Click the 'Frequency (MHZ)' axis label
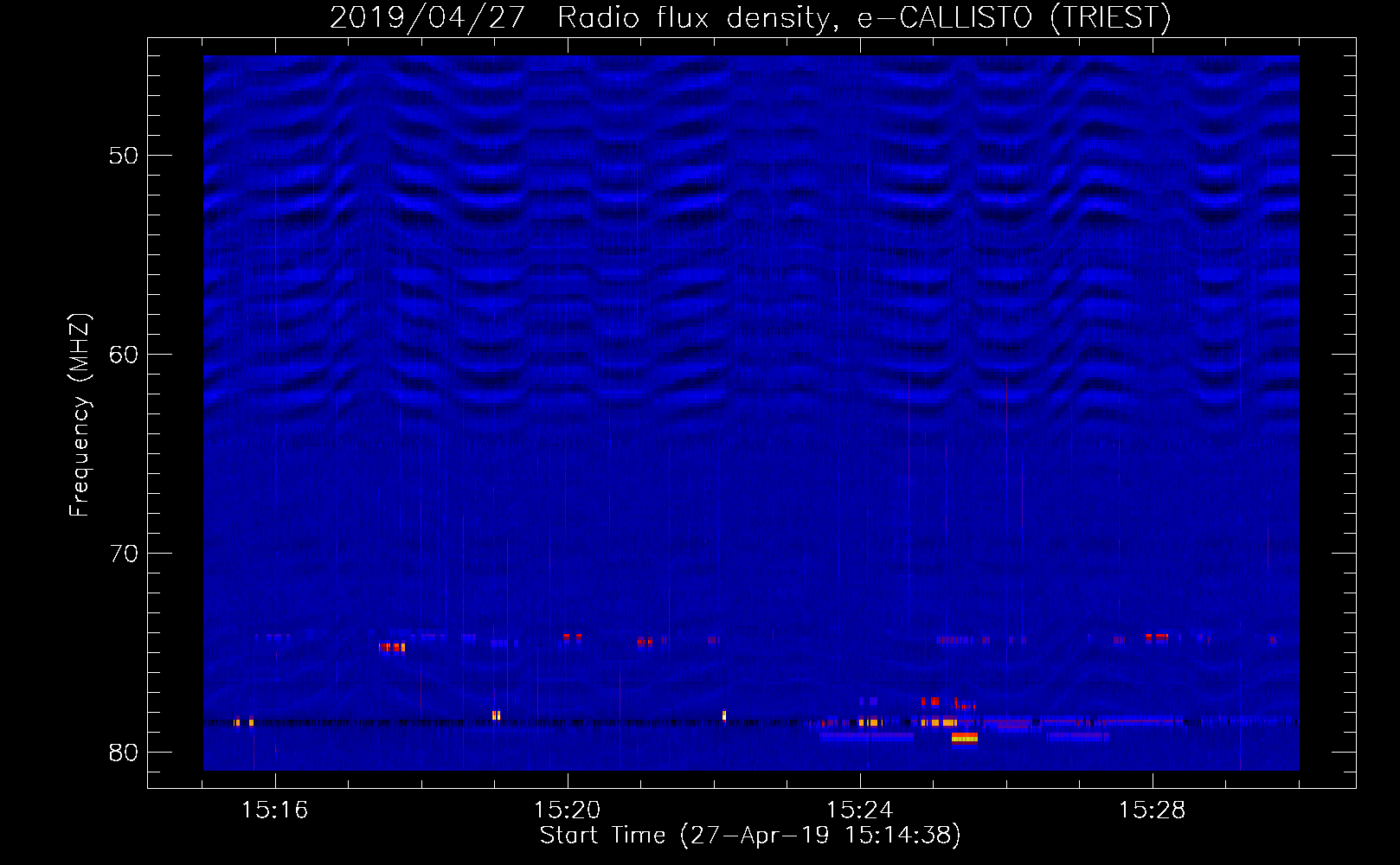Image resolution: width=1400 pixels, height=865 pixels. [x=80, y=415]
